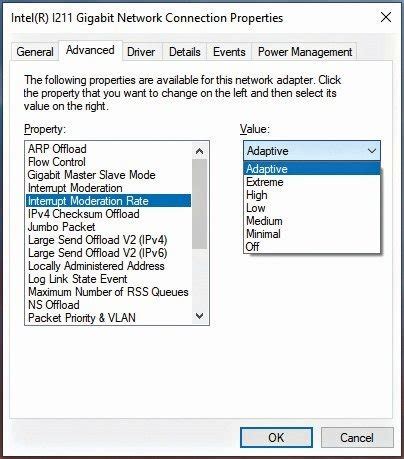Click the property list scroll down arrow
The height and width of the screenshot is (459, 404).
[200, 315]
